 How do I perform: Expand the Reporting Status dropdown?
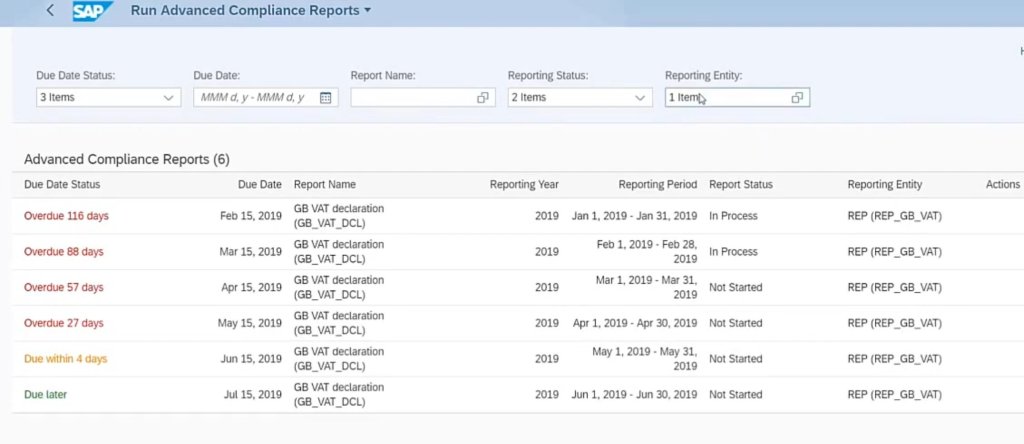coord(640,98)
